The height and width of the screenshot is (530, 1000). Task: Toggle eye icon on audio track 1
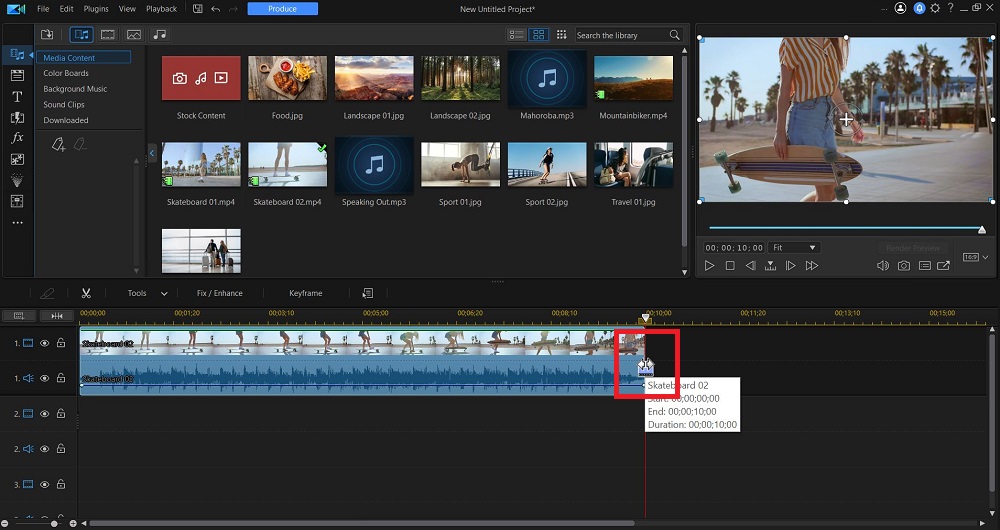(x=45, y=378)
